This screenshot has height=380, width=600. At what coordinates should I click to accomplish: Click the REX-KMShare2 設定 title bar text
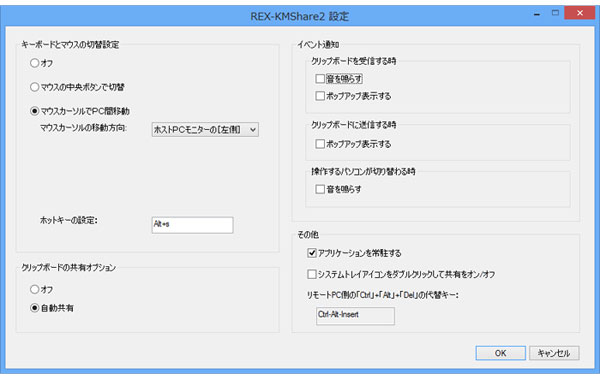point(300,16)
